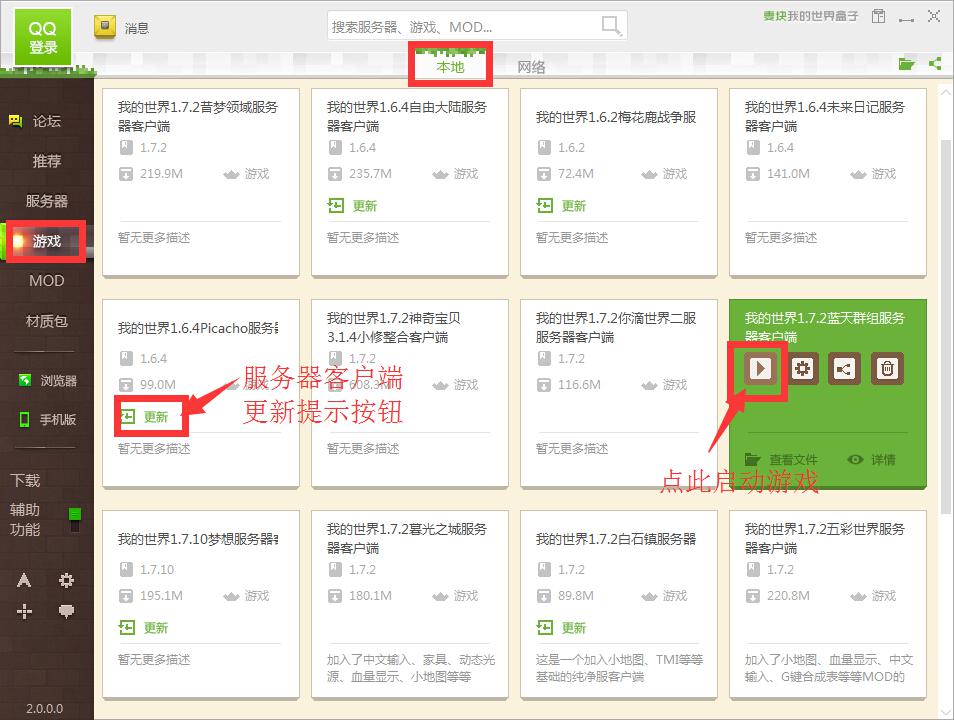
Task: Click the download size icon beside 180.1M
Action: [335, 596]
